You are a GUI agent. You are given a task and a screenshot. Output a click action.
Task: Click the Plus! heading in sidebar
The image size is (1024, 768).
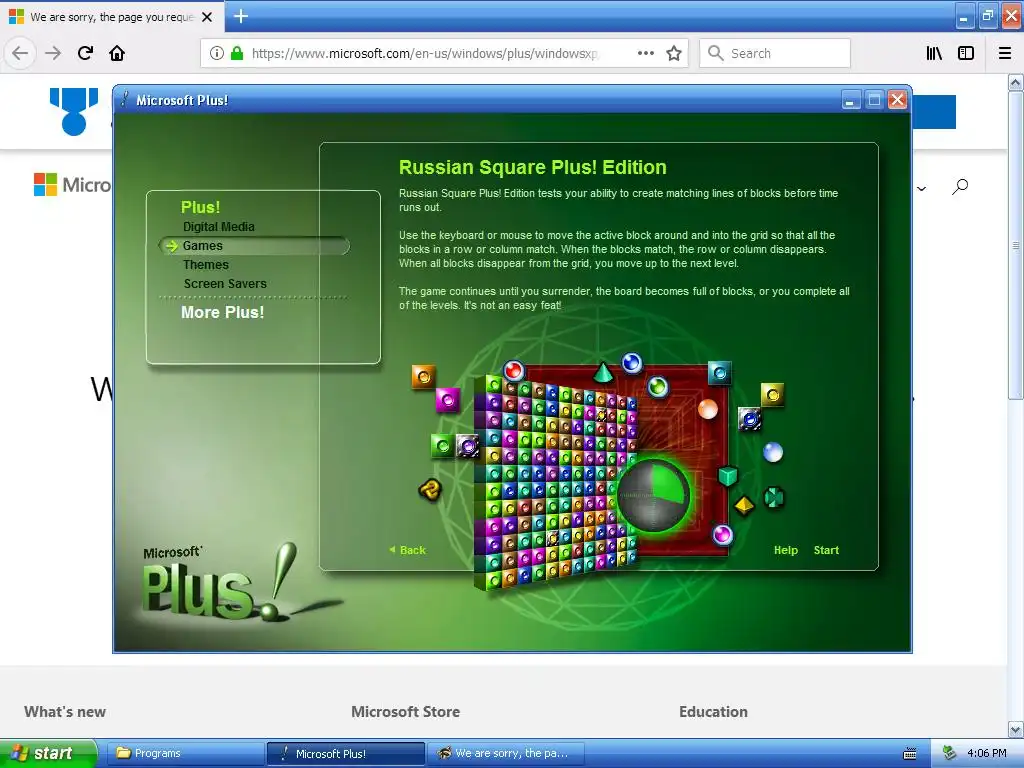200,207
